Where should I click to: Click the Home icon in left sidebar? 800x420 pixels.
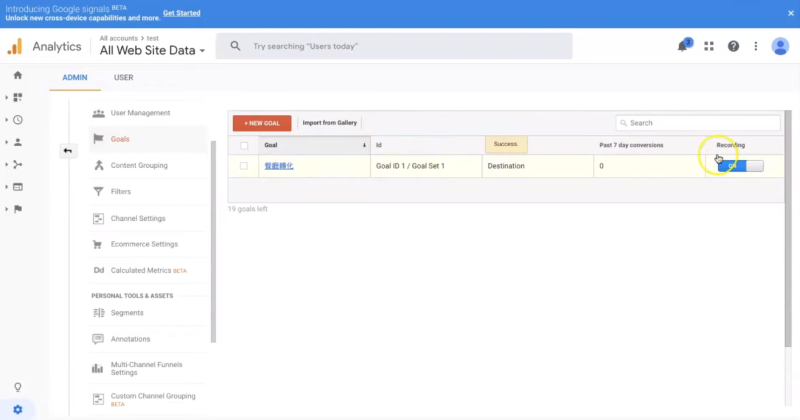coord(18,75)
